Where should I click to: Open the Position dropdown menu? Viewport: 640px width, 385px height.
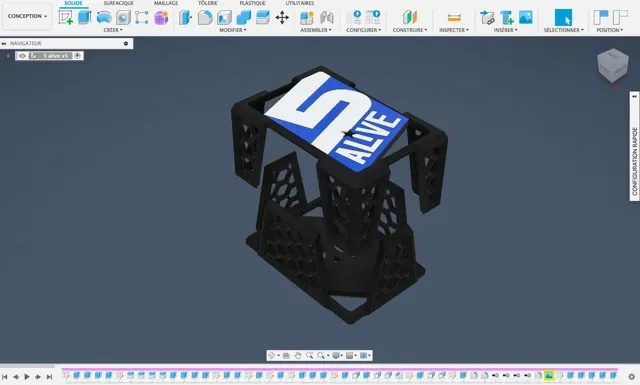point(610,30)
